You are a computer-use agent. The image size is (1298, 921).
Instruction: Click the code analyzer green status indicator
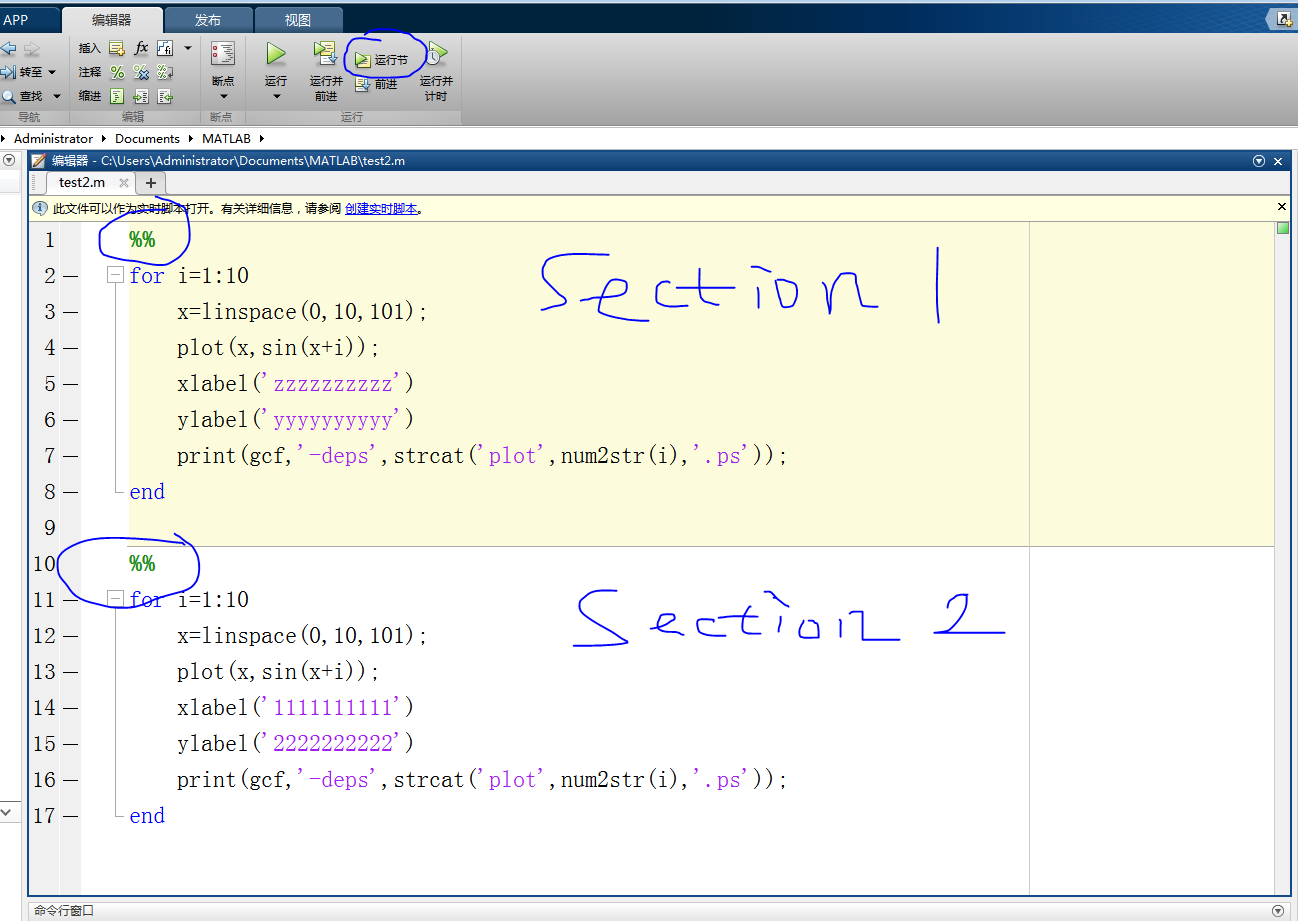(1283, 228)
